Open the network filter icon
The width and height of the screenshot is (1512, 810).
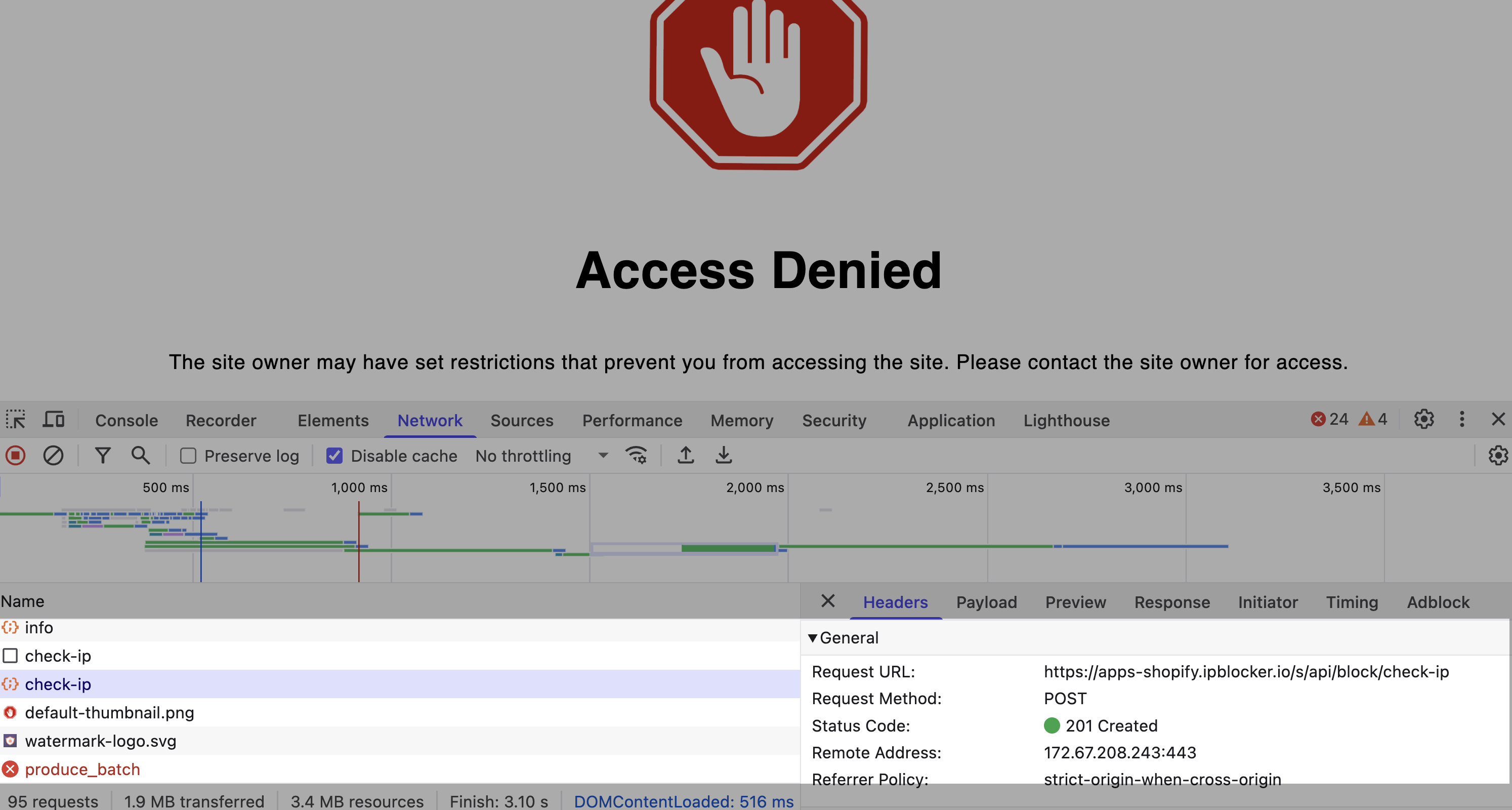[103, 455]
